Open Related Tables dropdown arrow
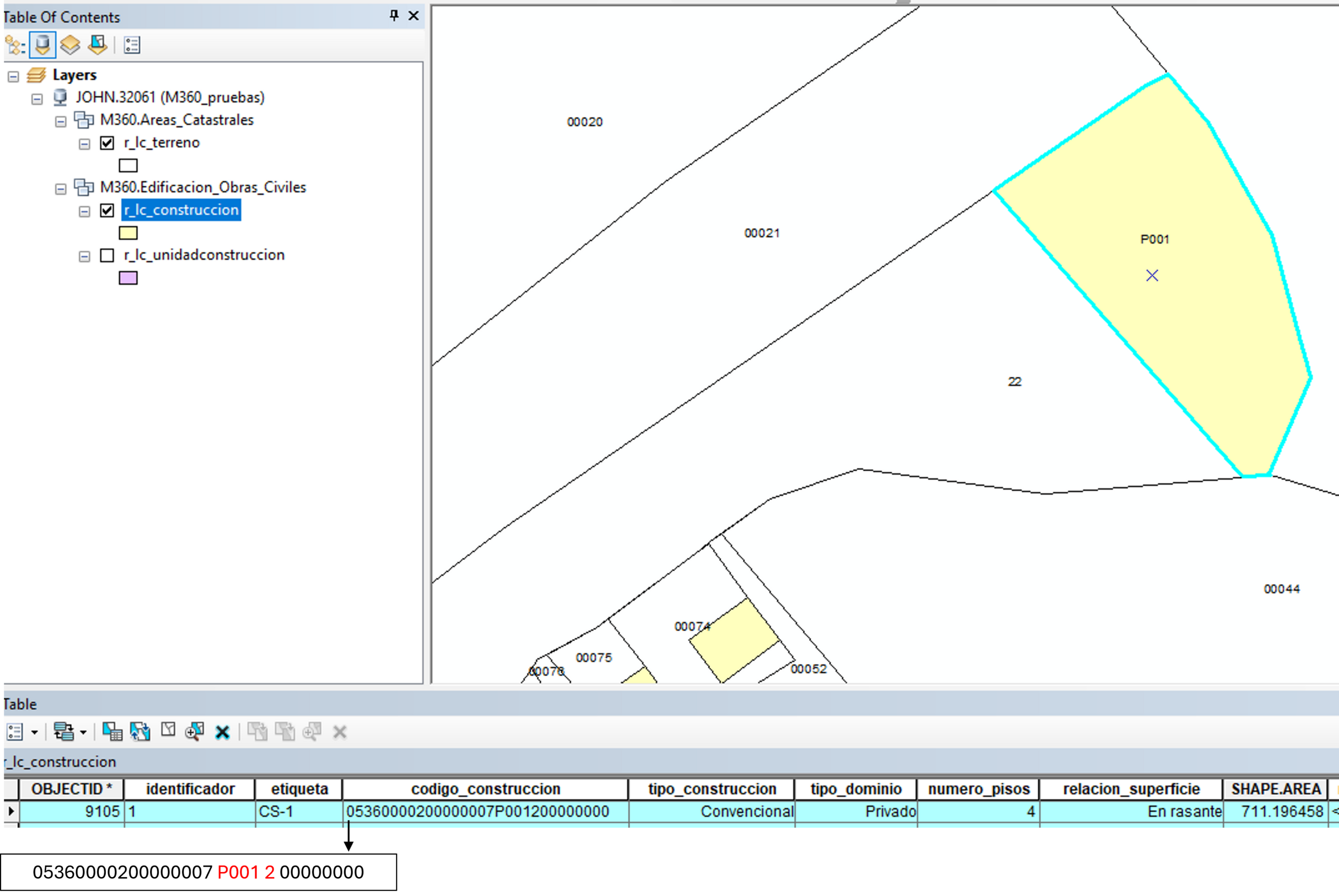1339x896 pixels. point(83,732)
